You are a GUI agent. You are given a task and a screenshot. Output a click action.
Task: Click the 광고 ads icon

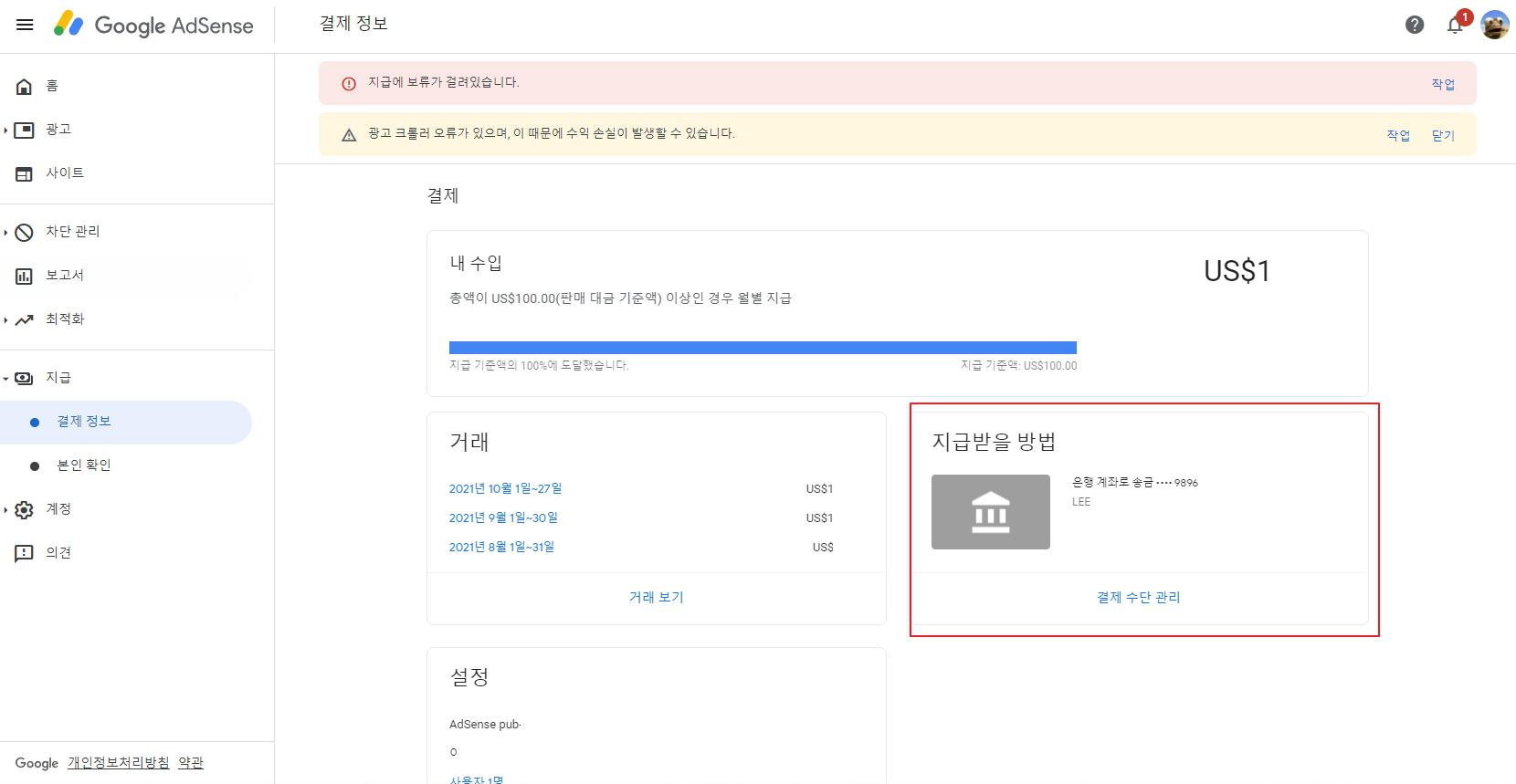tap(25, 130)
